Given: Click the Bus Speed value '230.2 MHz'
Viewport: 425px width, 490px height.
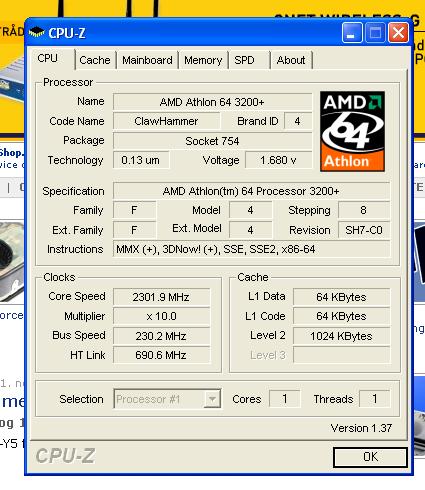Looking at the screenshot, I should [161, 336].
